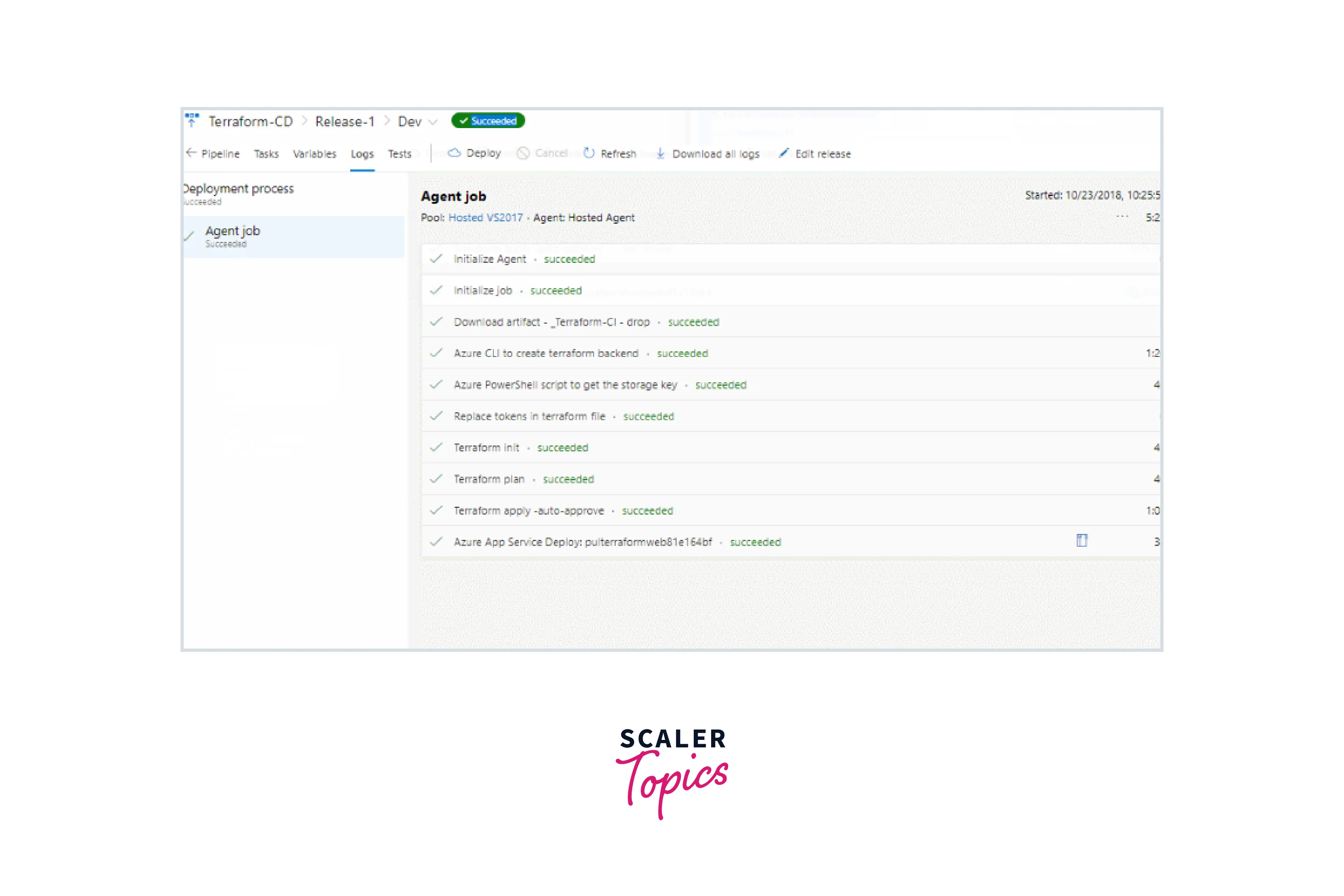Open Terraform apply -auto-approve step row
1344x896 pixels.
(529, 510)
